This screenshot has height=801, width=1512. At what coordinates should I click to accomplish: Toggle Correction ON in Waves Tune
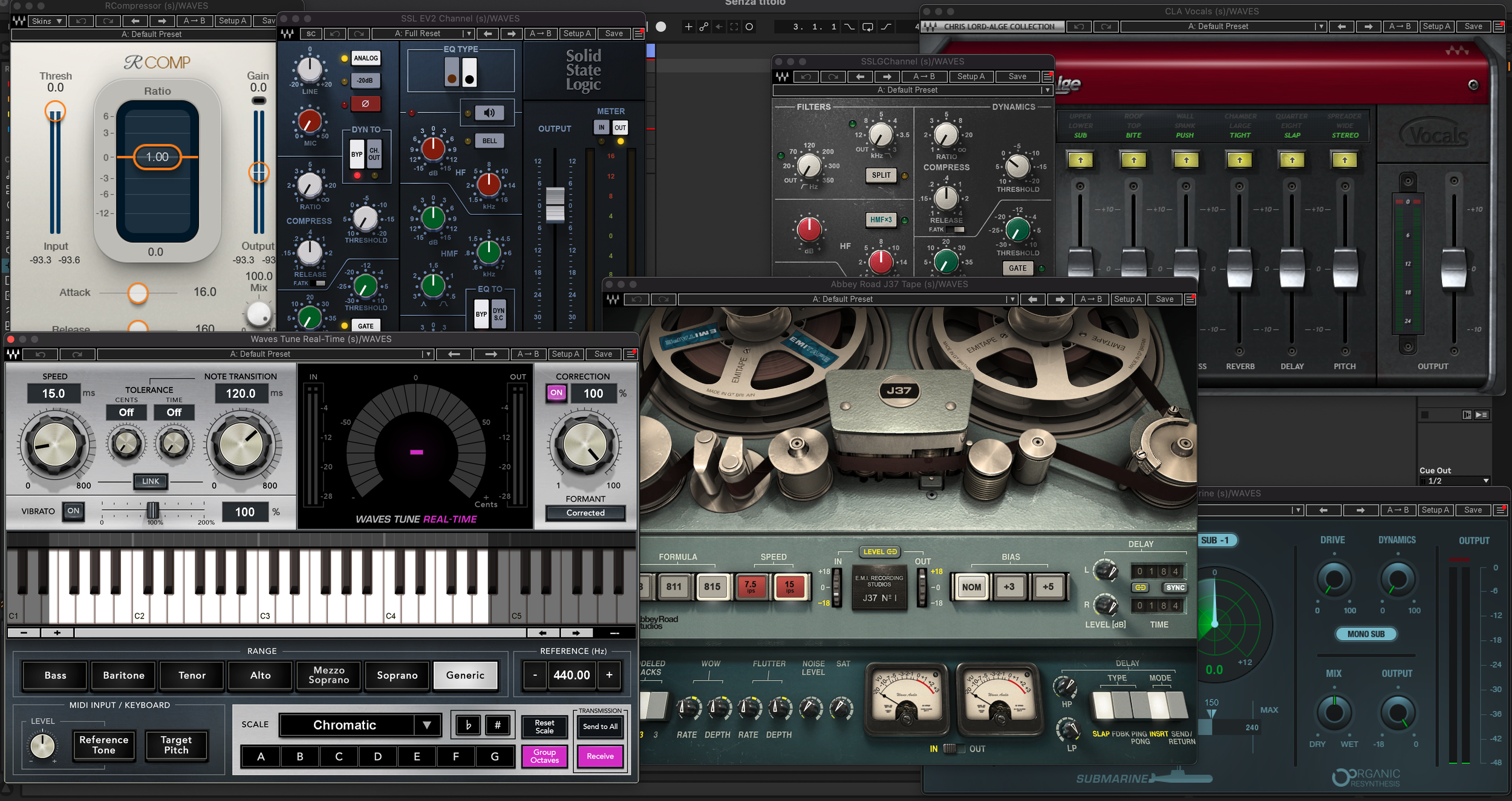pyautogui.click(x=556, y=393)
